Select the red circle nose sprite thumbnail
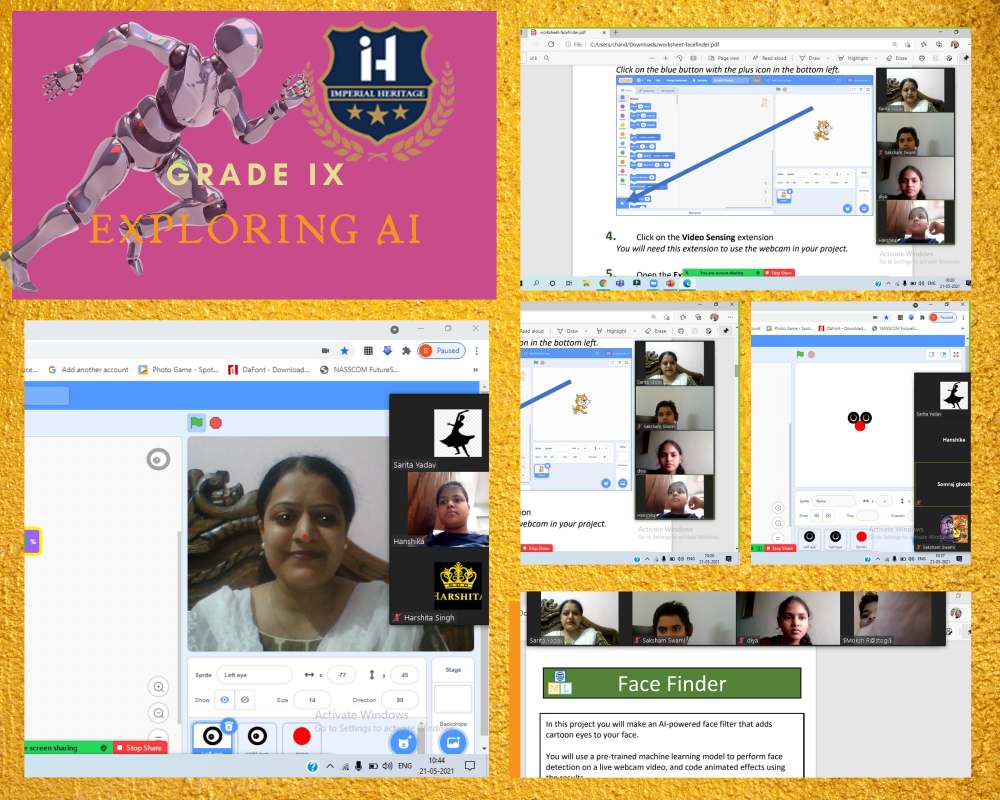 (301, 737)
